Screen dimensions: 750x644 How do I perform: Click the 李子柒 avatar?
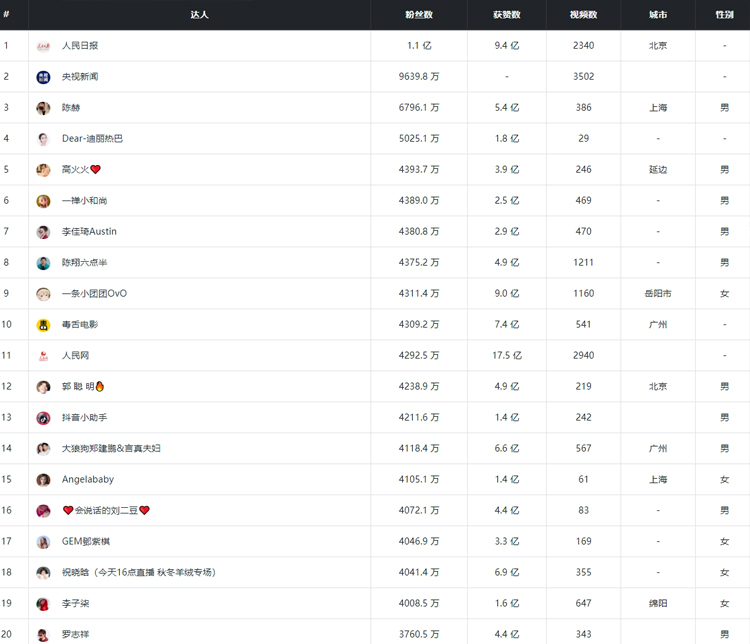click(44, 604)
